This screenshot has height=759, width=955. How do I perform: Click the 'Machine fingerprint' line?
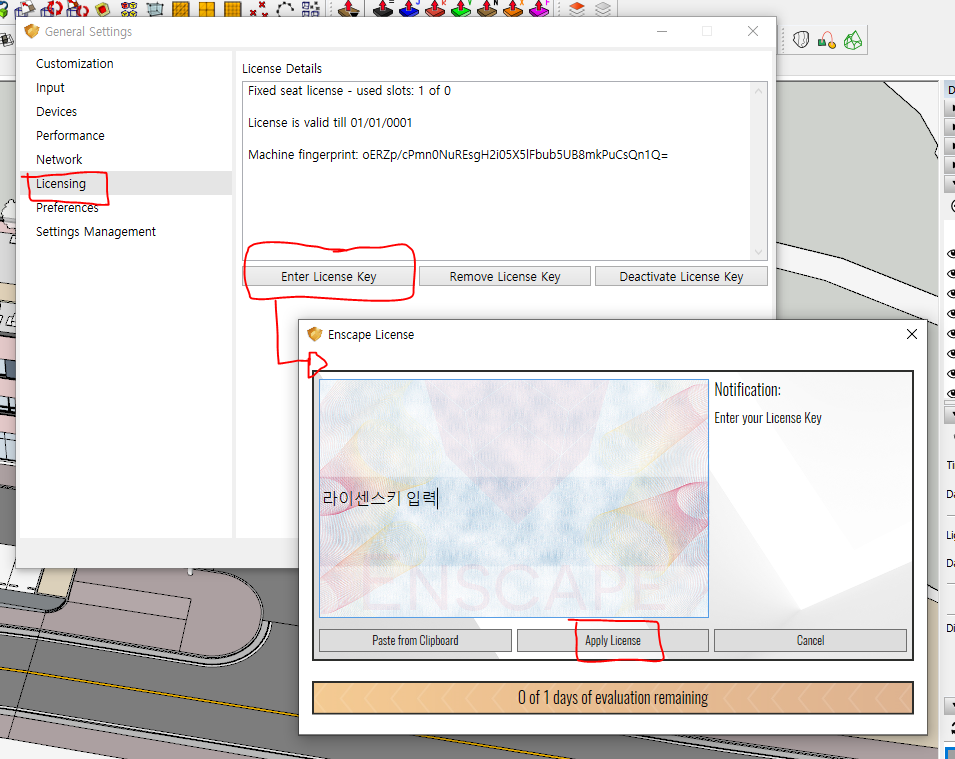[x=457, y=155]
